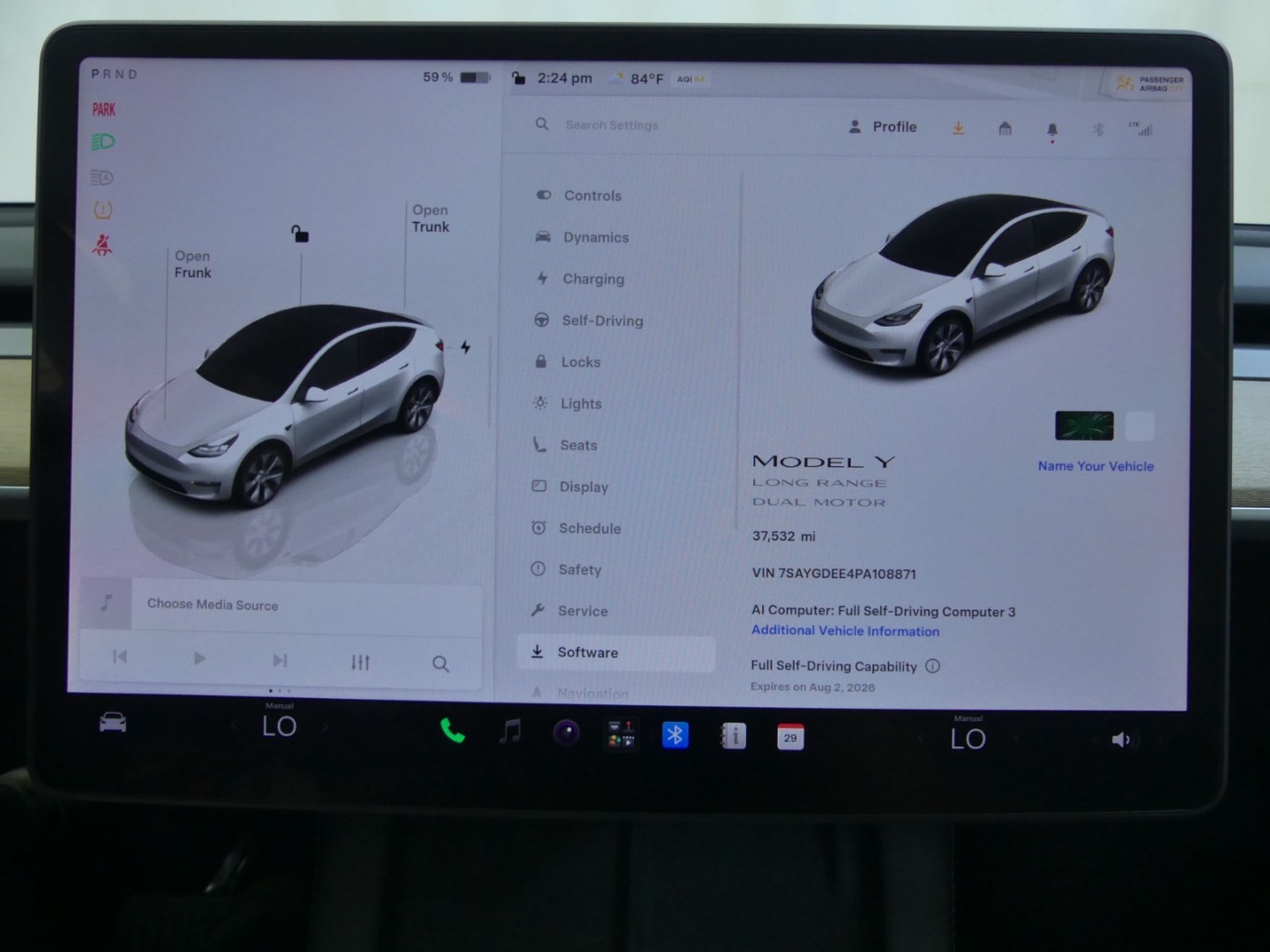Tap the VIN 7SAYGDEE4PA108871 text
This screenshot has width=1270, height=952.
834,574
